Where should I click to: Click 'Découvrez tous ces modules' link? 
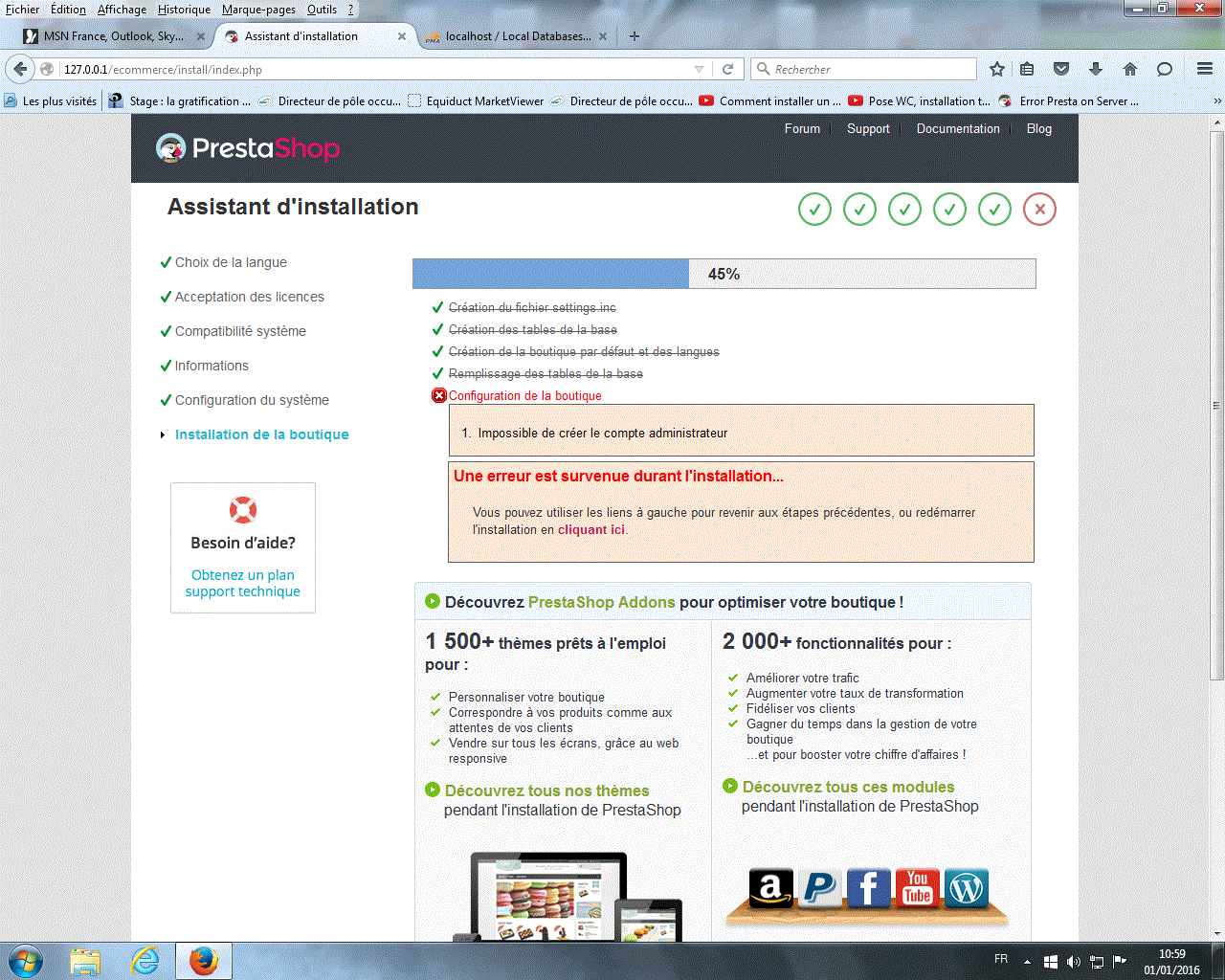(x=848, y=787)
